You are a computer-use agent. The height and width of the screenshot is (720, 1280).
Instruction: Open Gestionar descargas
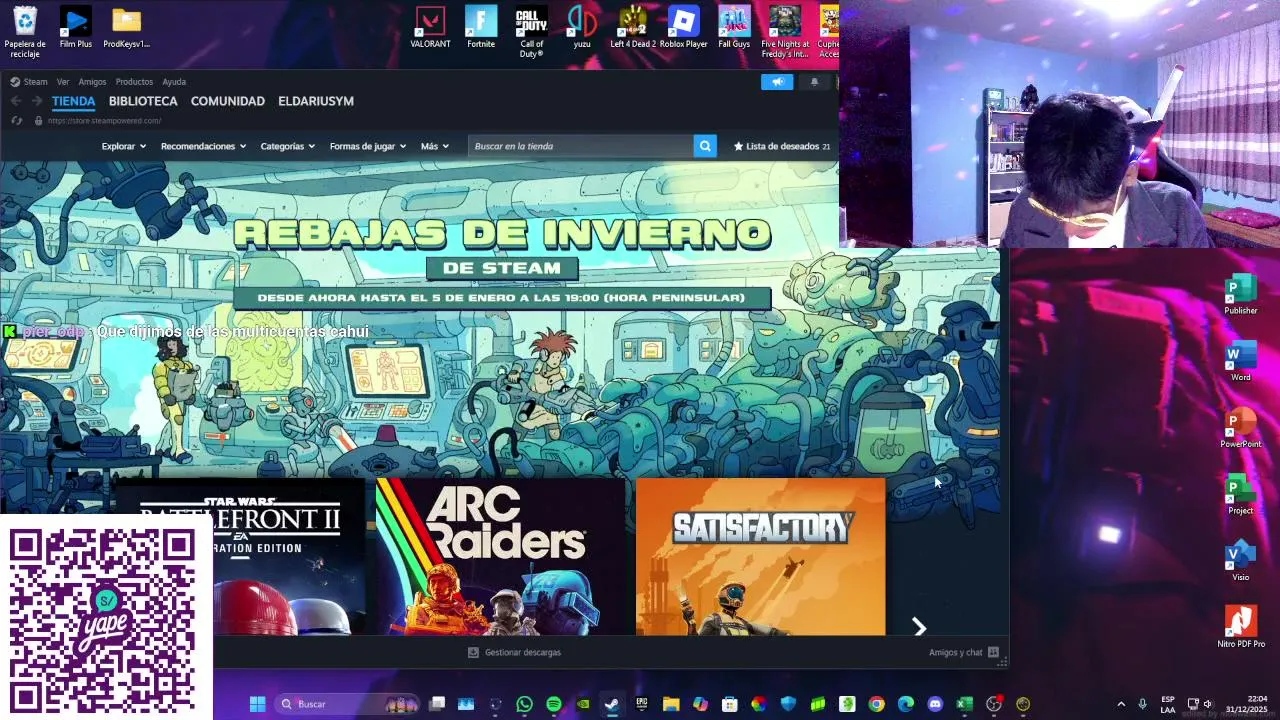pos(515,652)
